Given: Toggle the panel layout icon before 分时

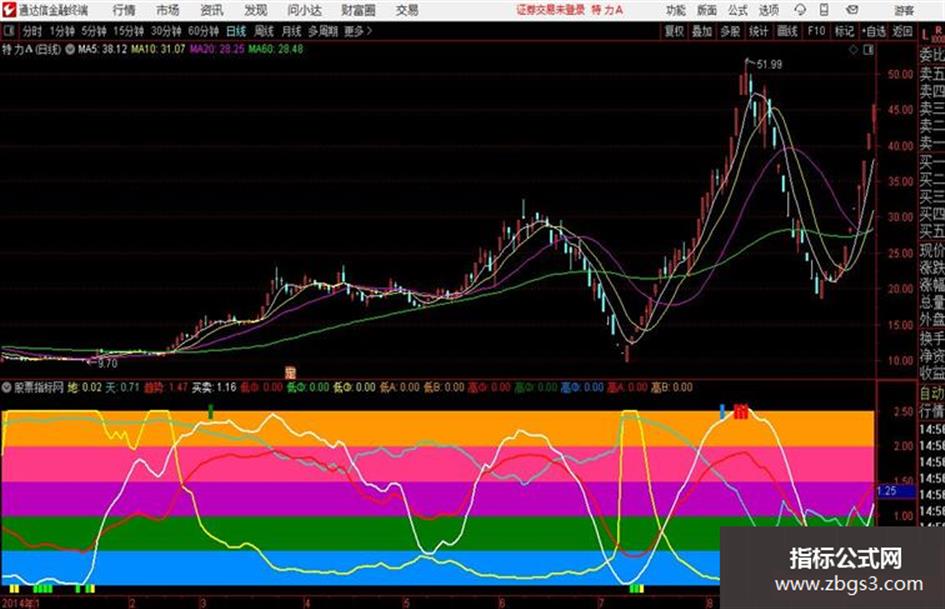Looking at the screenshot, I should point(9,31).
